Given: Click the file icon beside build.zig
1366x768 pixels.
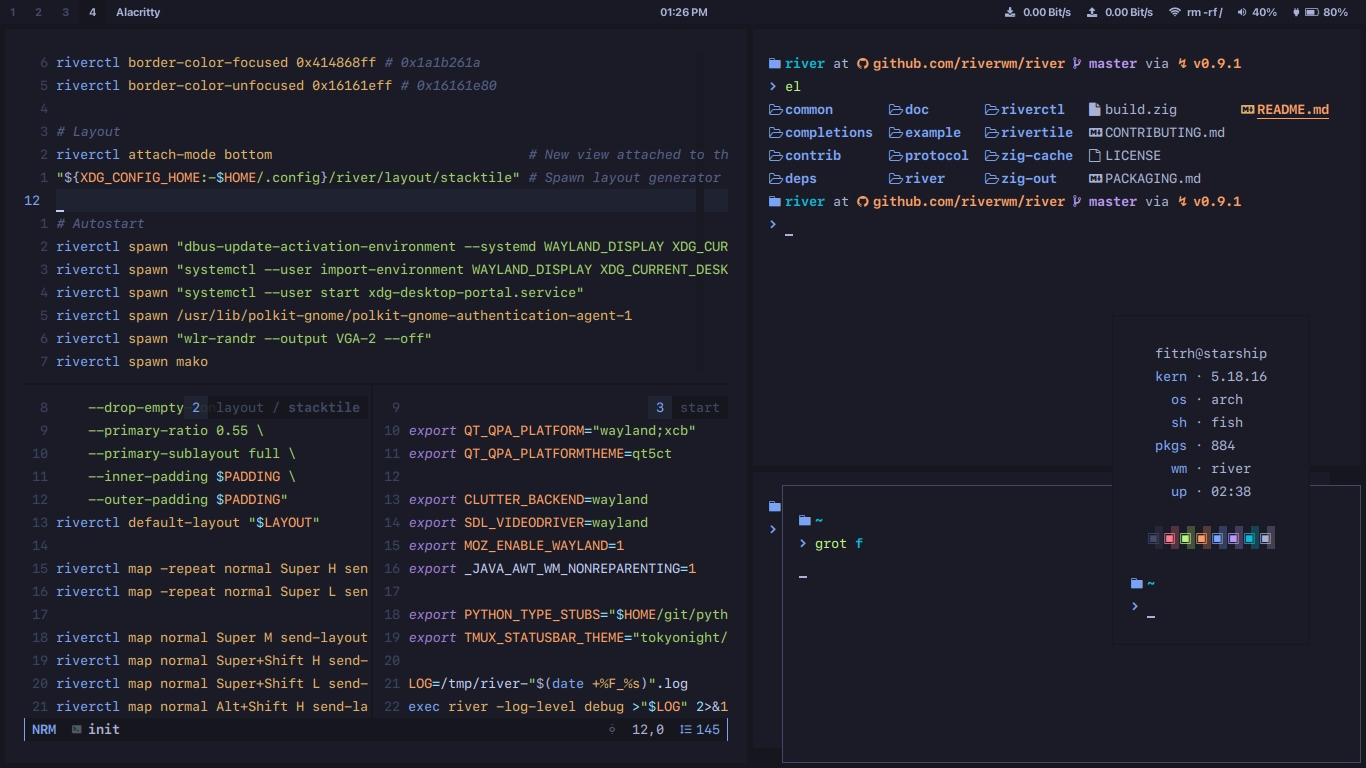Looking at the screenshot, I should [1094, 109].
